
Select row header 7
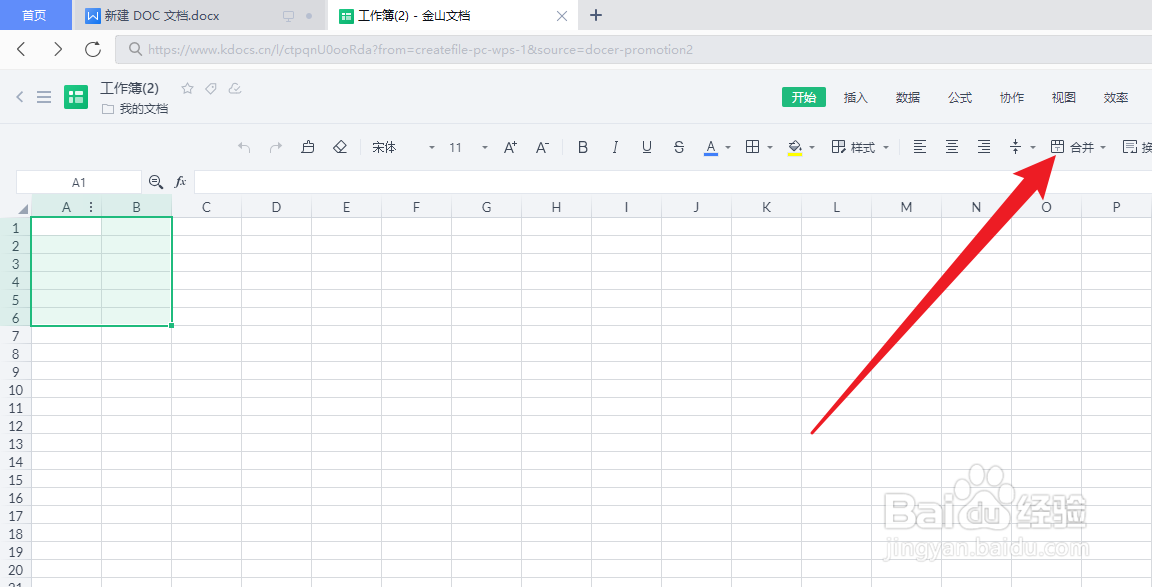coord(15,336)
